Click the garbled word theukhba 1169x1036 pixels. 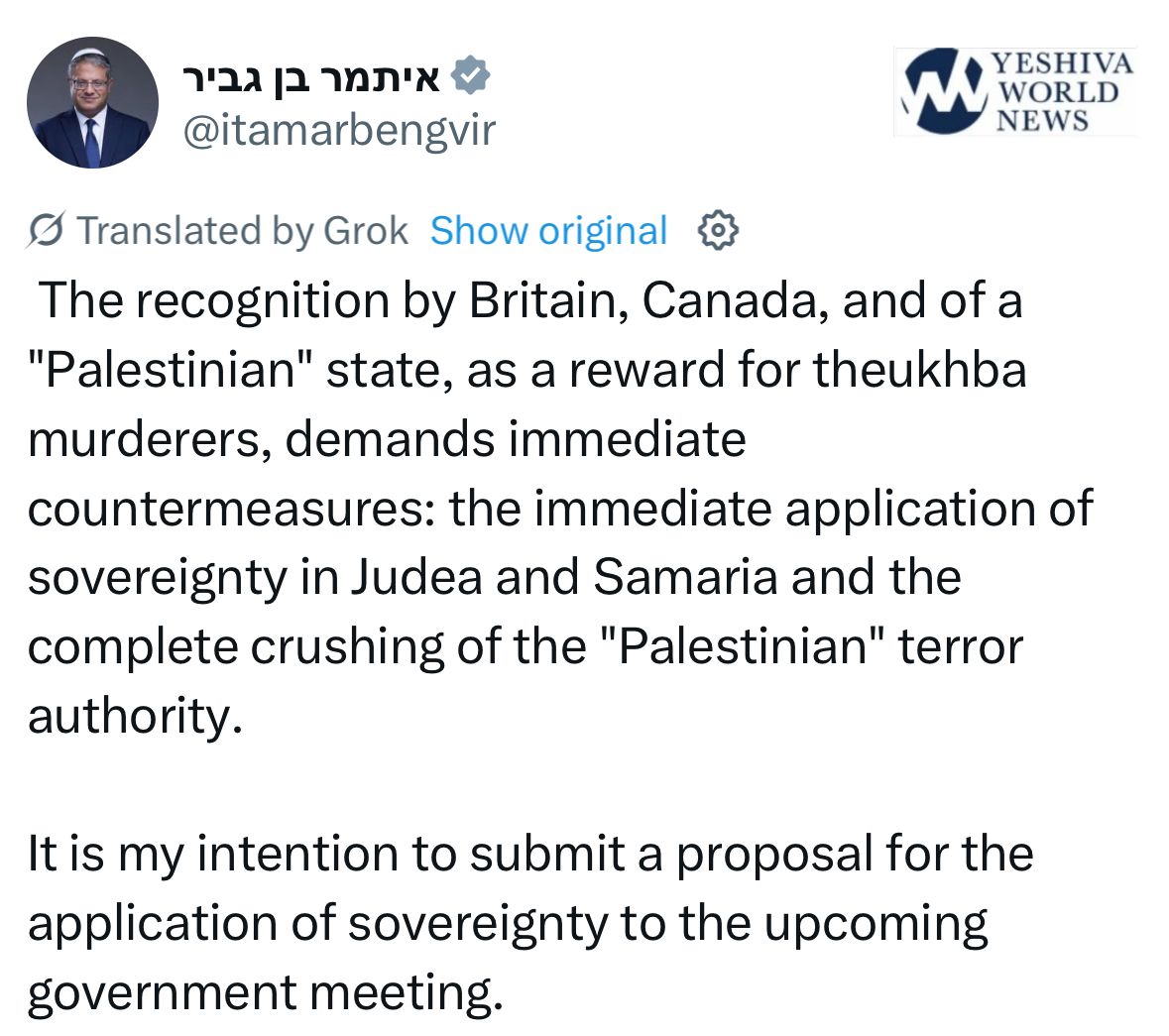[920, 370]
